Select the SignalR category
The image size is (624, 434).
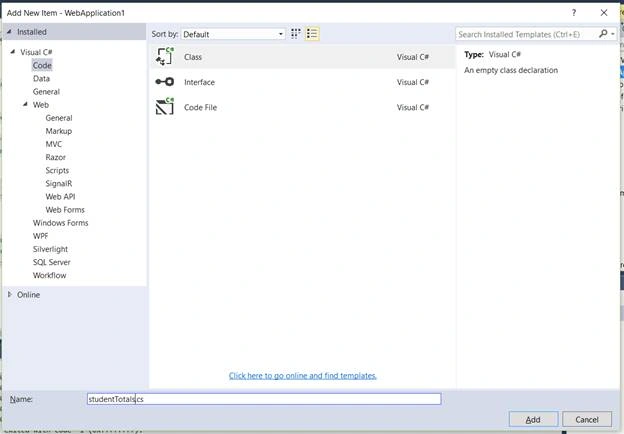58,183
